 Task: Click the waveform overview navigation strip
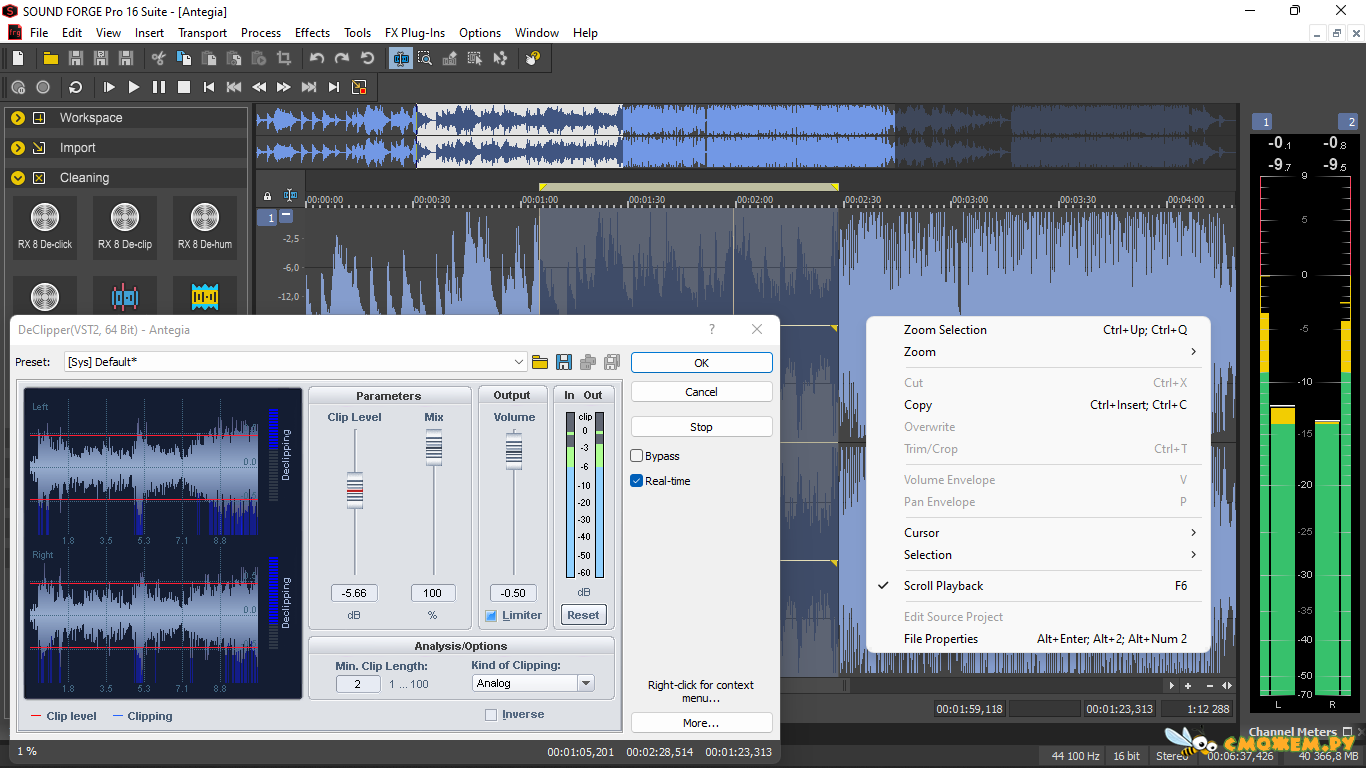click(746, 136)
